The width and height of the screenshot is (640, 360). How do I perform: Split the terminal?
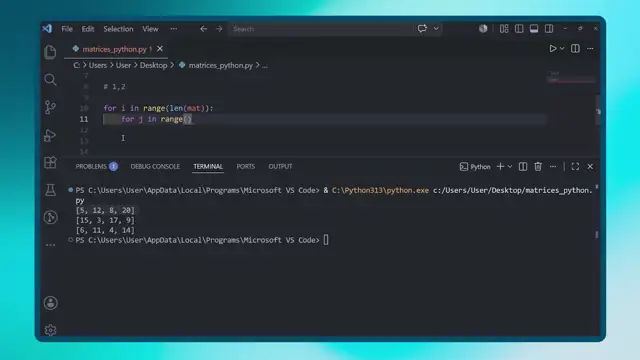523,167
